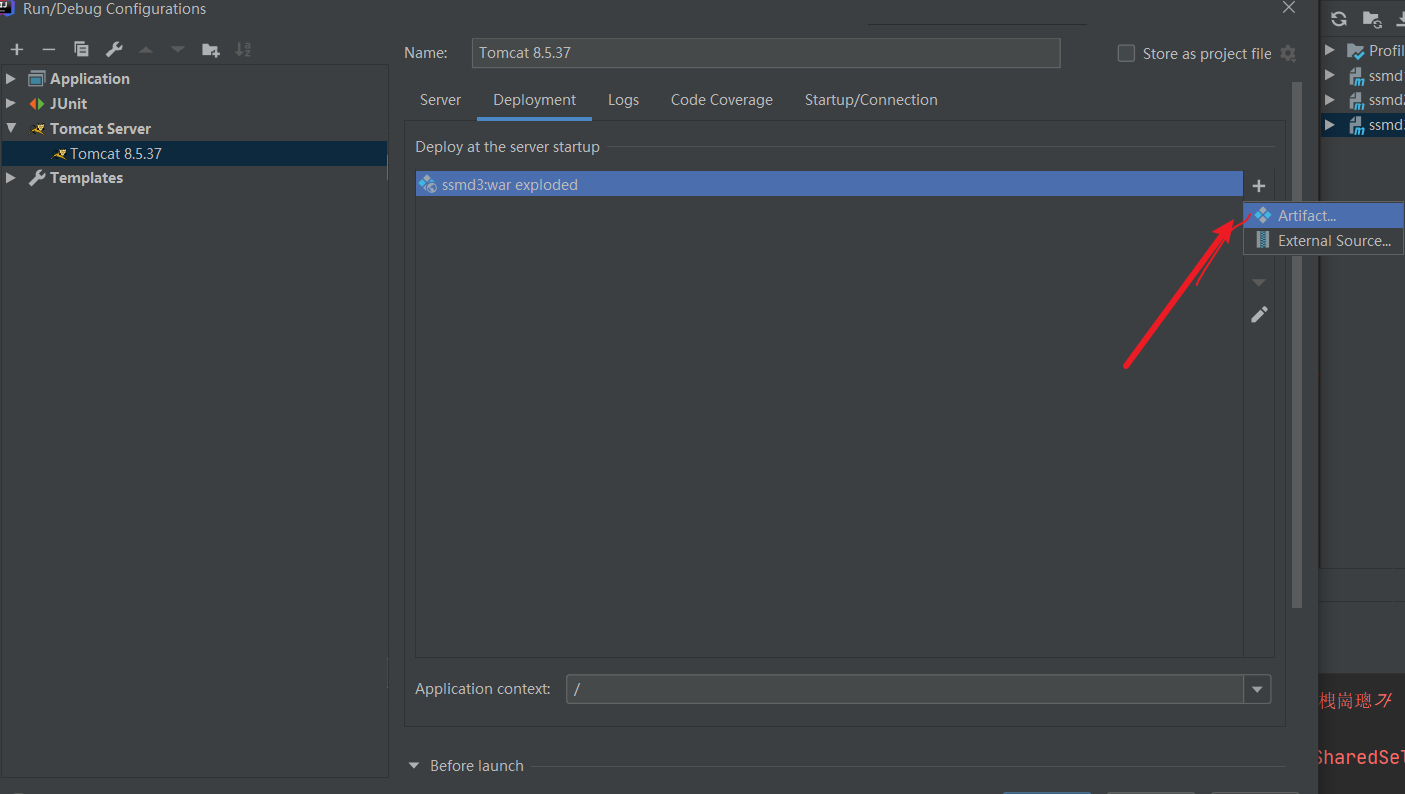Screen dimensions: 1405x794
Task: Edit the selected deployment artifact
Action: click(x=1259, y=314)
